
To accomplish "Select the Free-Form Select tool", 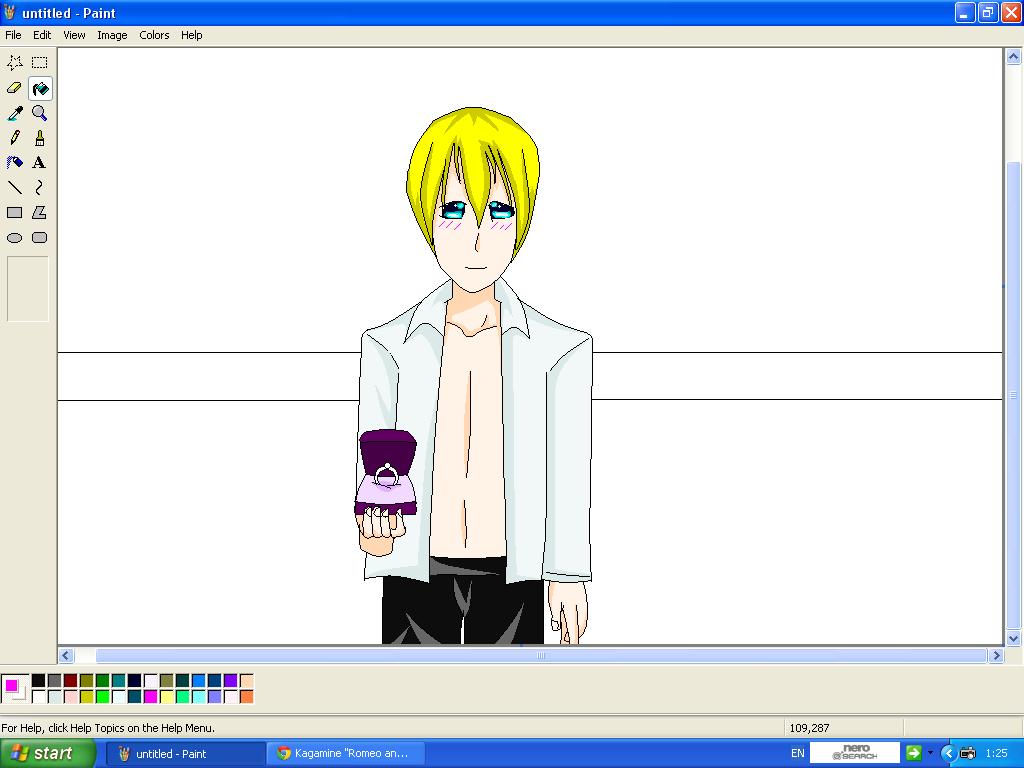I will click(14, 63).
